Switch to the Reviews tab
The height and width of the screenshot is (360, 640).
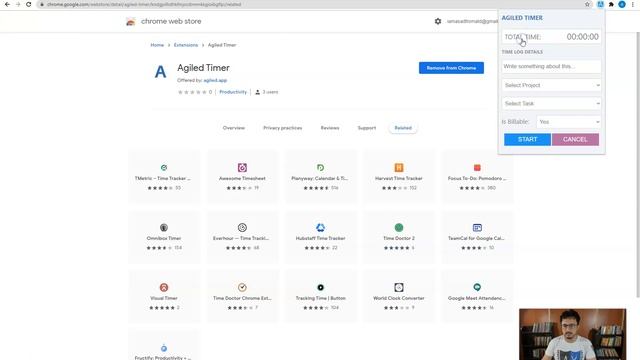330,128
